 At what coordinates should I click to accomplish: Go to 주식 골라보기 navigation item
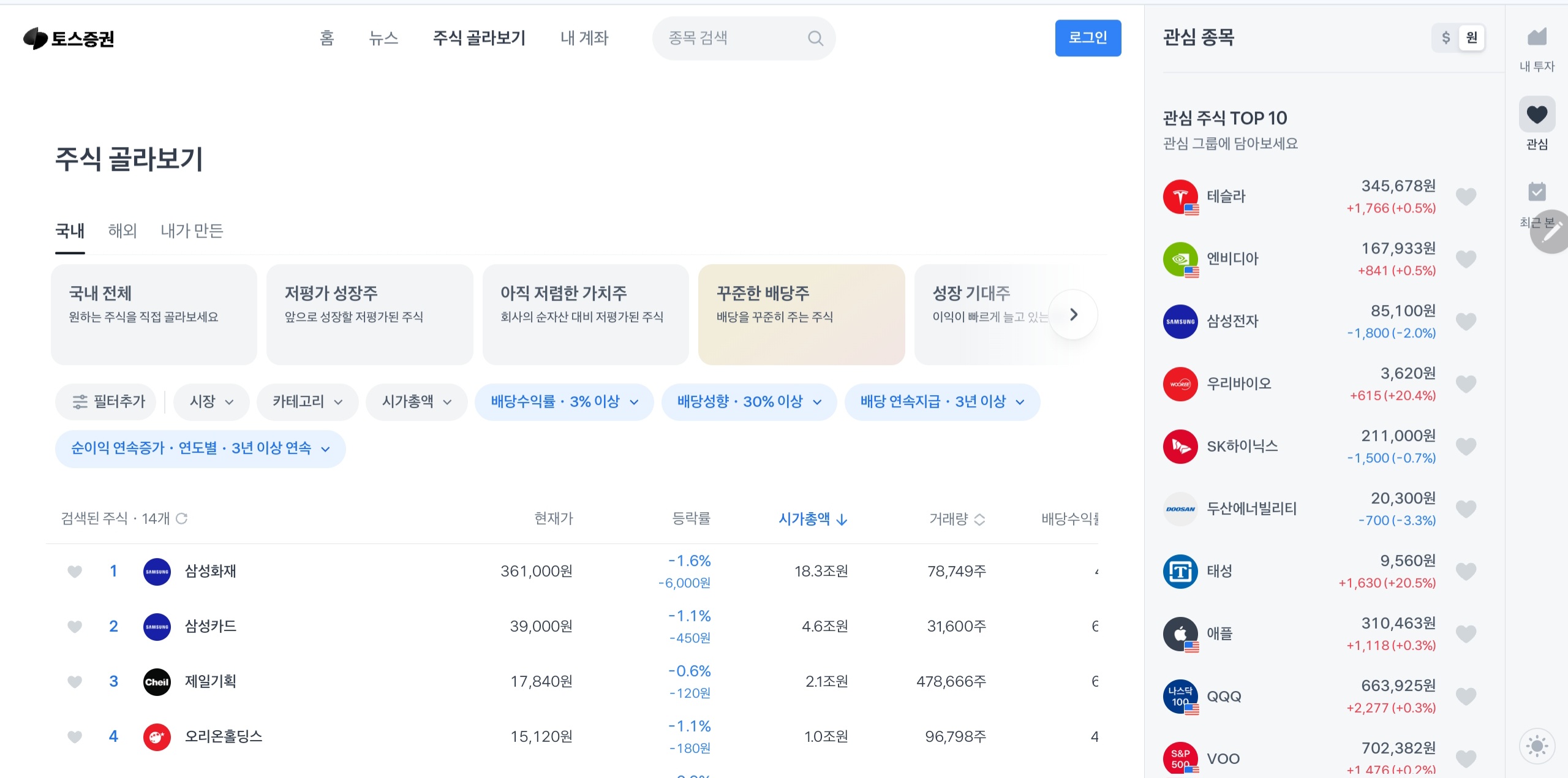coord(479,38)
